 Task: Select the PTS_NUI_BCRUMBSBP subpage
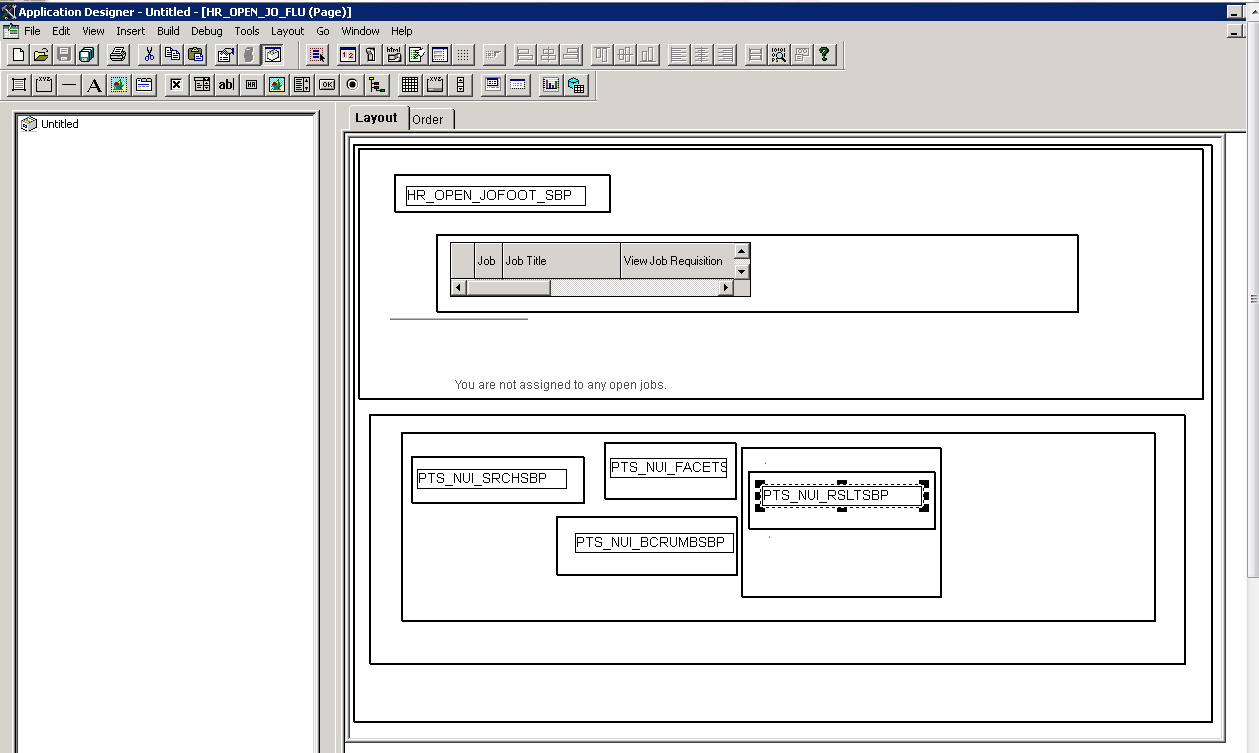(x=654, y=543)
